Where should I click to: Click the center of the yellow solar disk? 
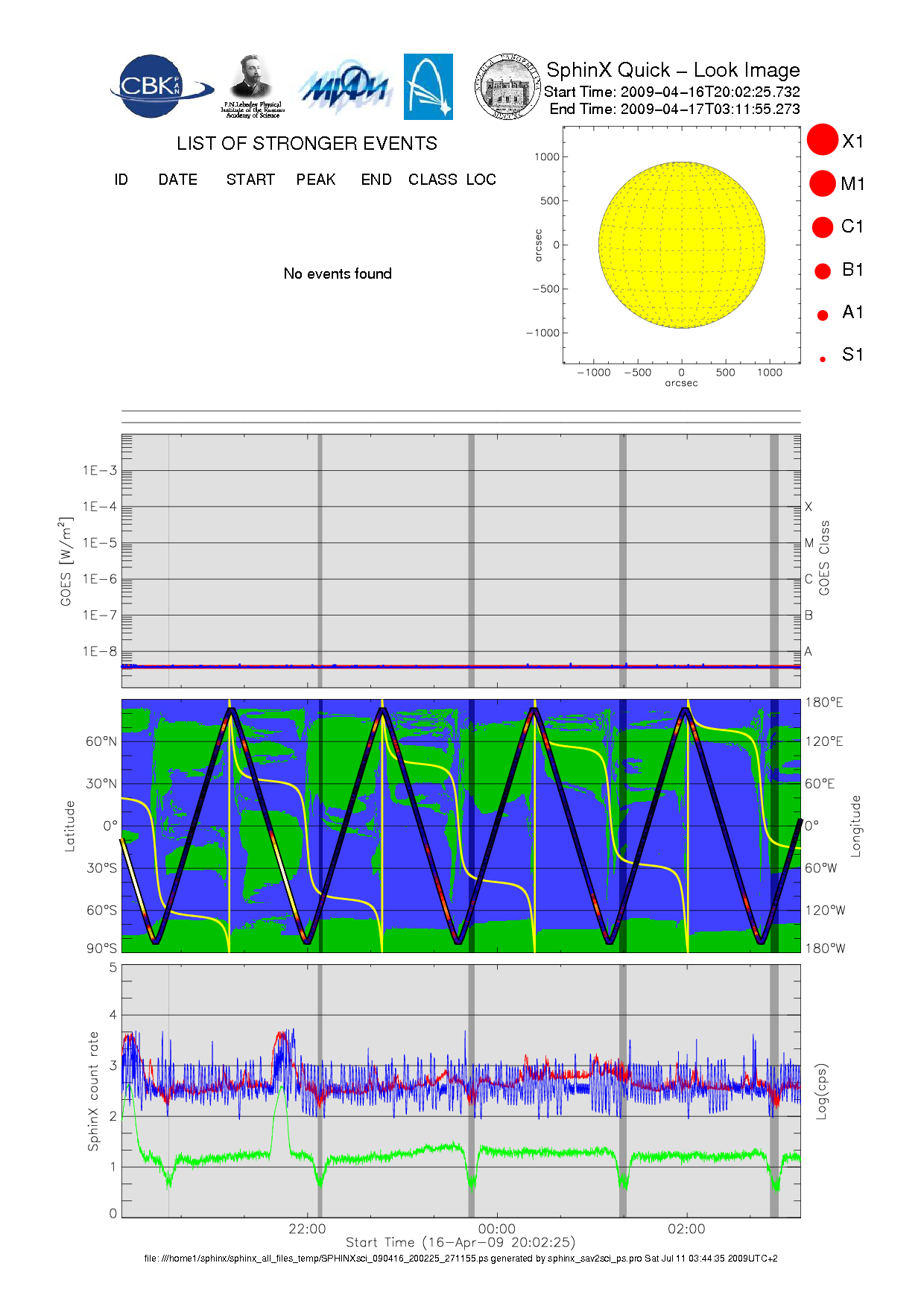pyautogui.click(x=682, y=245)
